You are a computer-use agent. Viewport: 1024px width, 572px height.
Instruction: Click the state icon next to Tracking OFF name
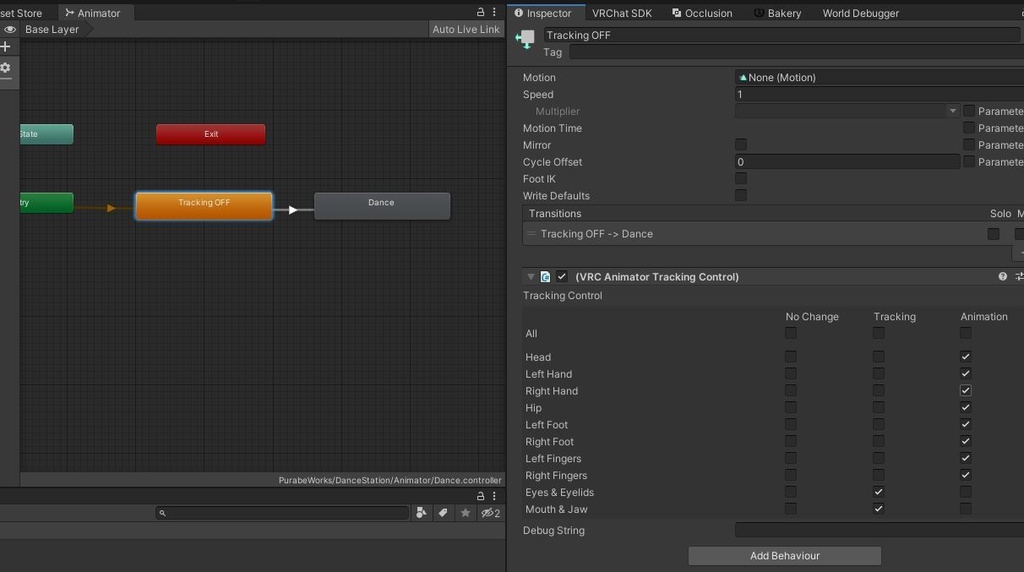coord(525,39)
